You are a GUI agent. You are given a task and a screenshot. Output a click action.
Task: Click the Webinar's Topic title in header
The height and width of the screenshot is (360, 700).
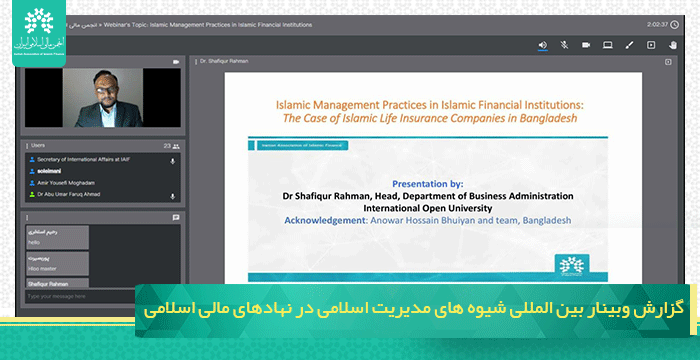point(208,25)
